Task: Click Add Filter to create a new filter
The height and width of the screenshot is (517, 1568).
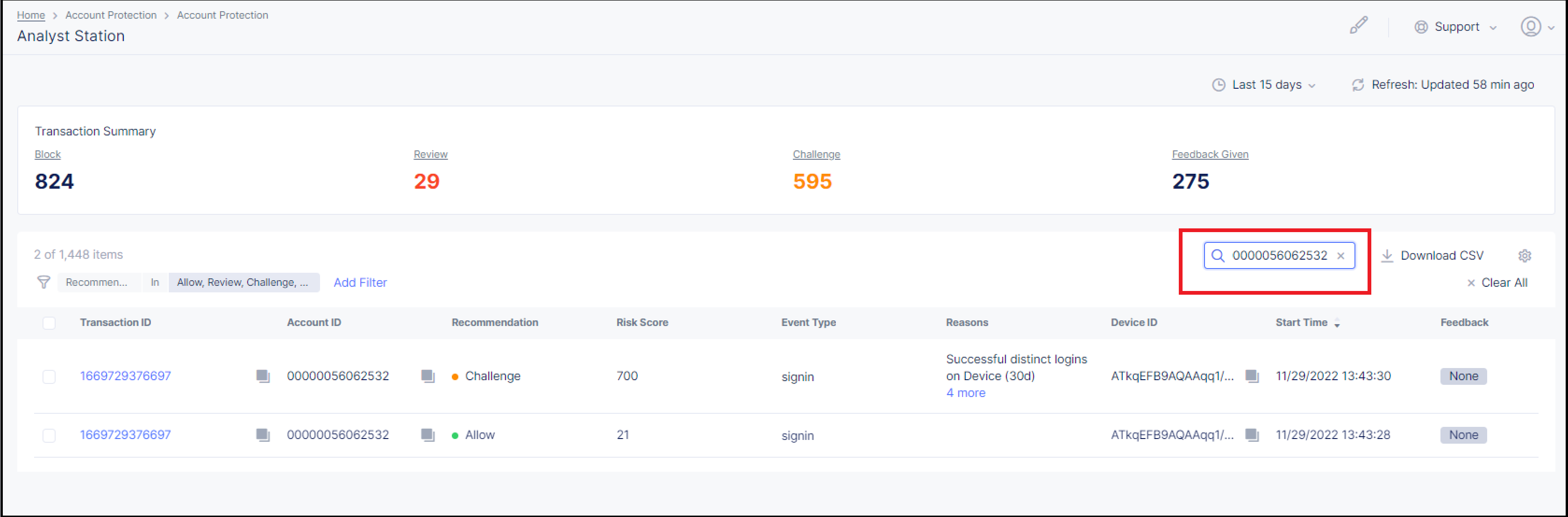Action: (360, 282)
